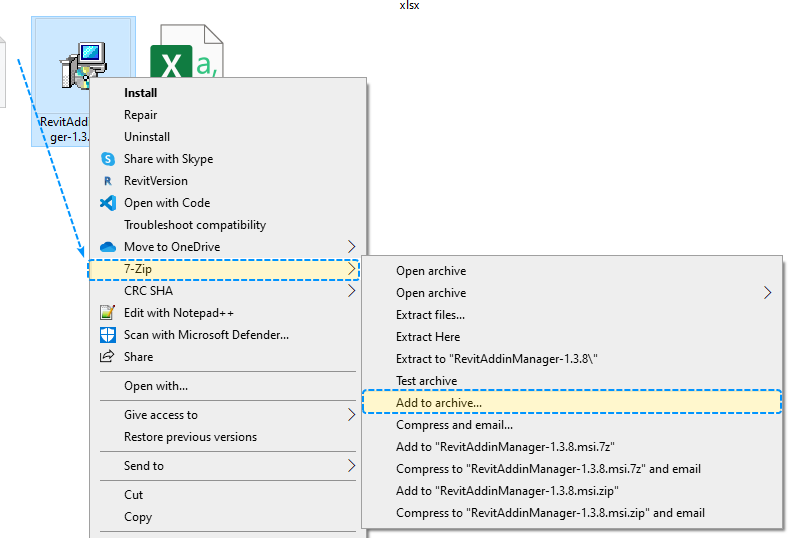792x538 pixels.
Task: Click the Share arrow icon
Action: click(x=107, y=357)
